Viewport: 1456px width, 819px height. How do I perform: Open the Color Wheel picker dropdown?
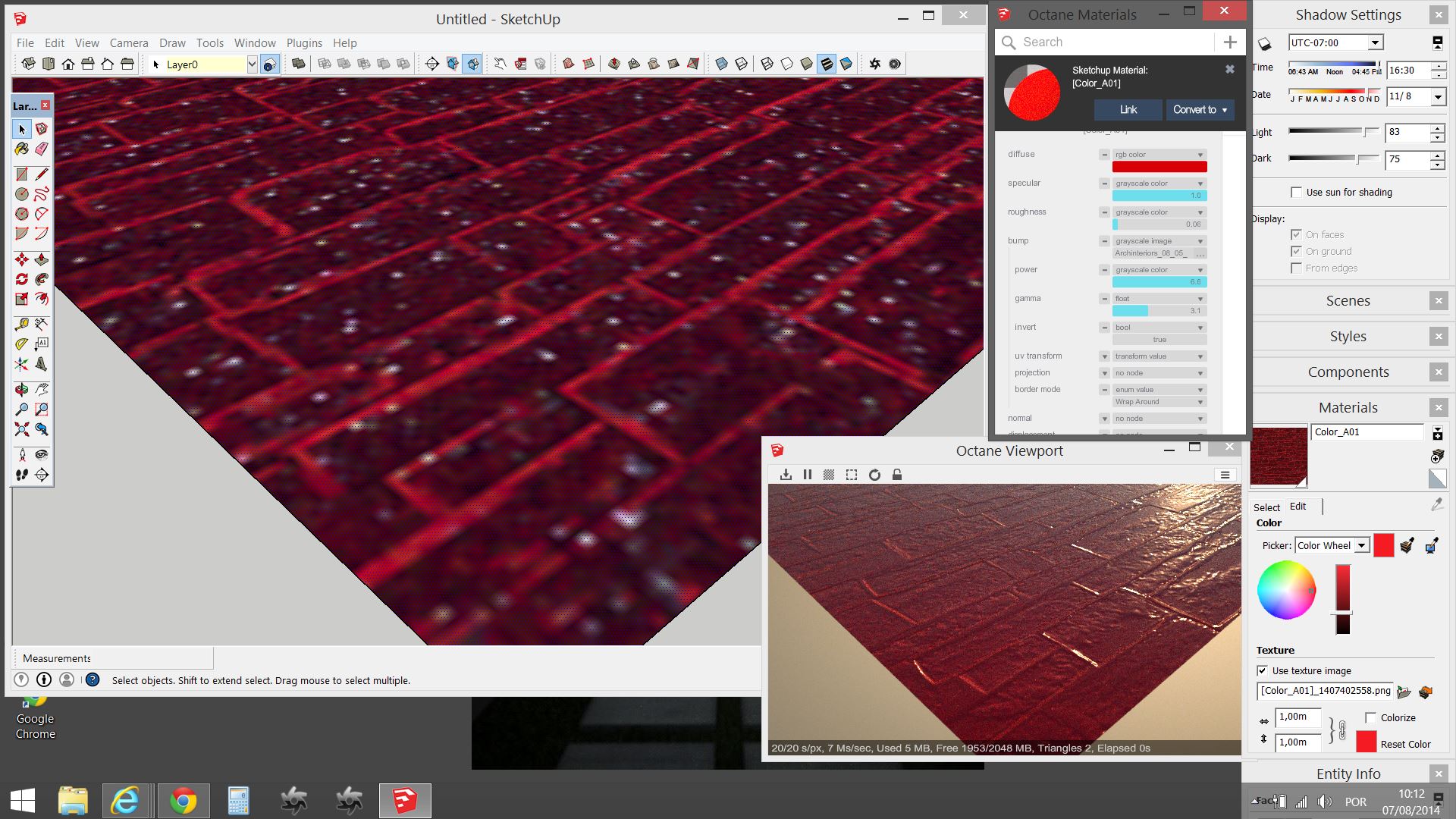1362,545
